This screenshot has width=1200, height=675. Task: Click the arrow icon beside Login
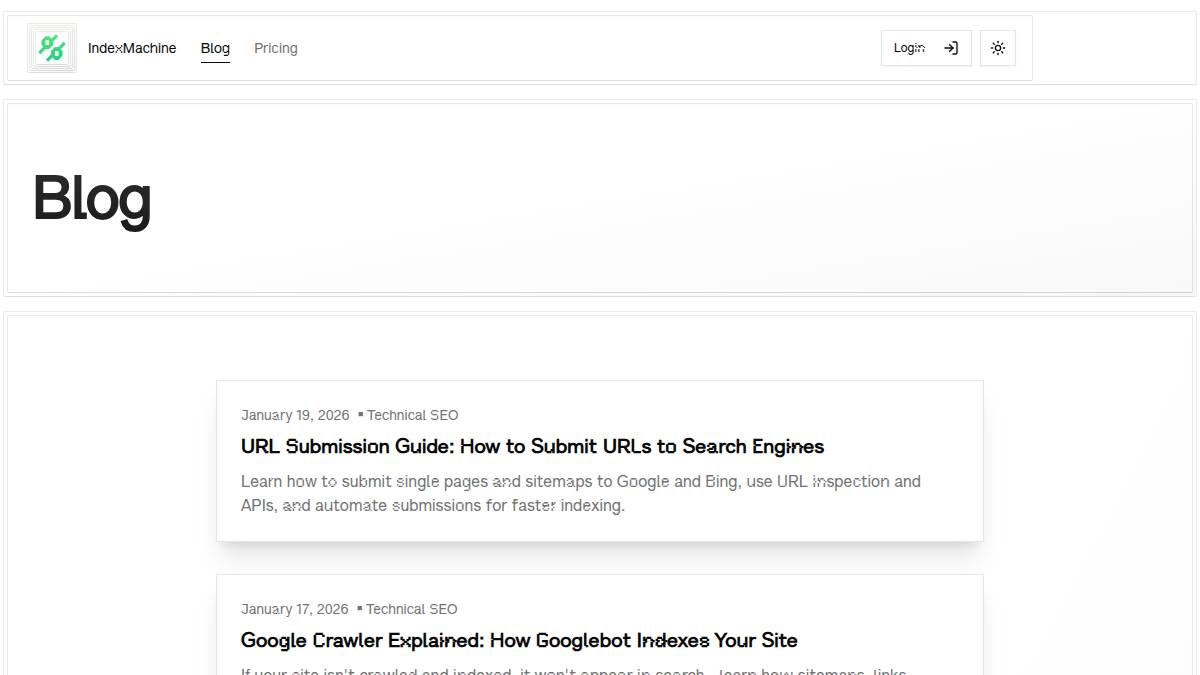(951, 48)
